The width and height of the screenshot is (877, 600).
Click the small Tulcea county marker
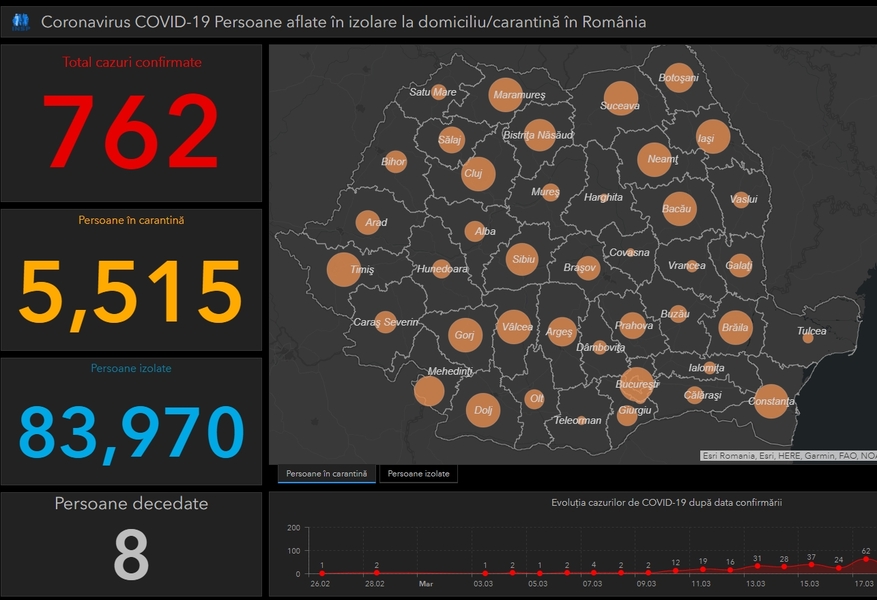click(x=808, y=337)
